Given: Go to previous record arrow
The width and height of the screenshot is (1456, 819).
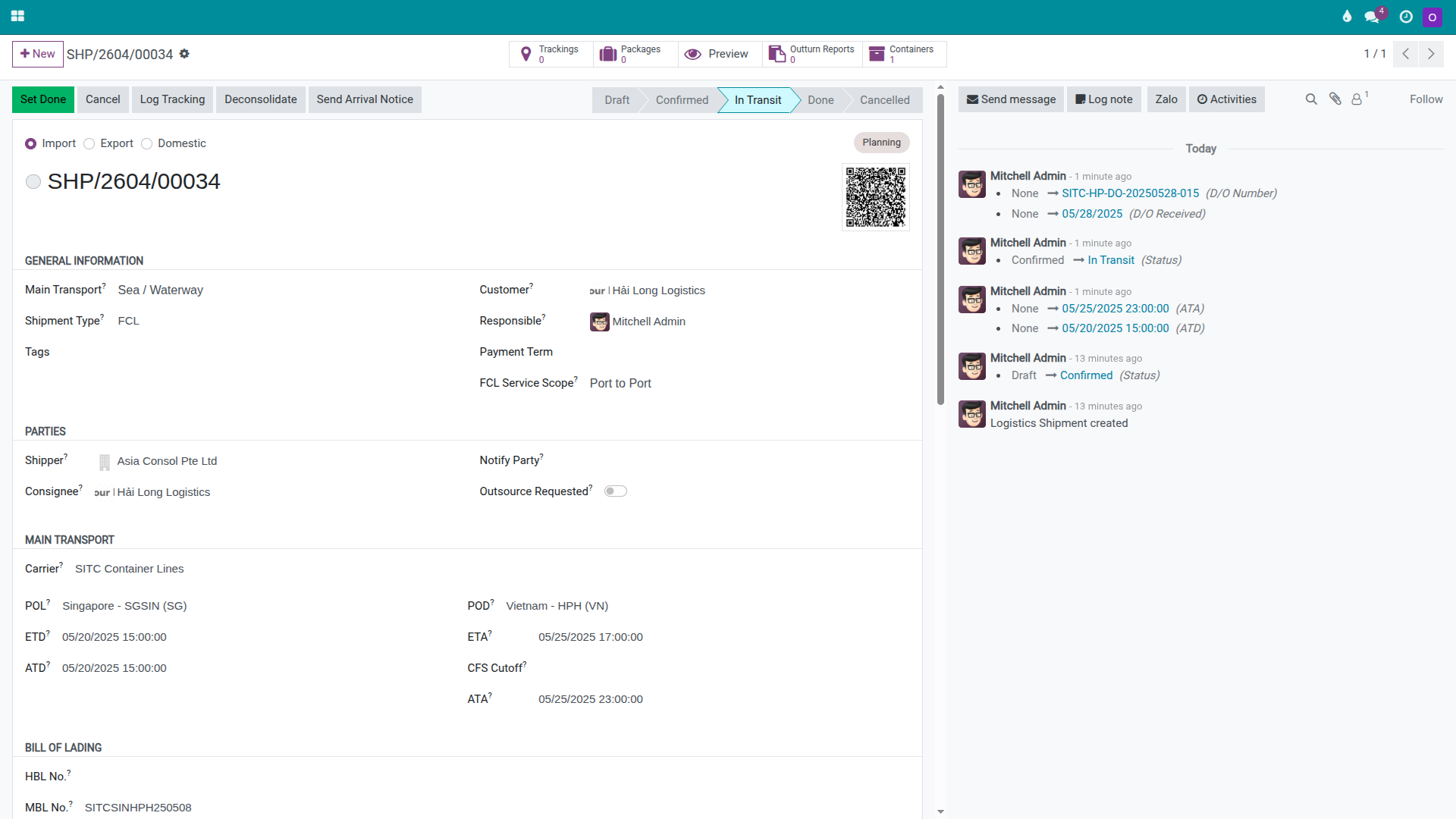Looking at the screenshot, I should pyautogui.click(x=1405, y=54).
